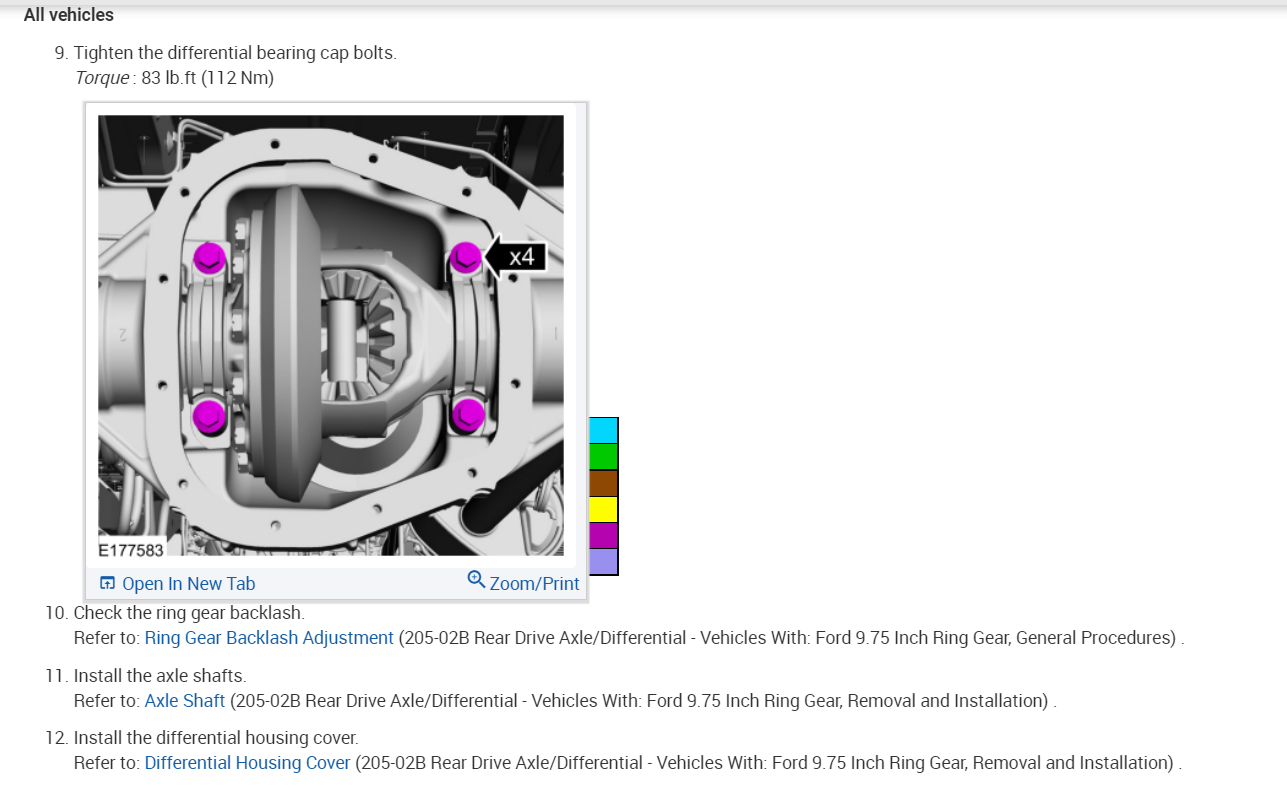Viewport: 1287px width, 799px height.
Task: Open In New Tab link for diagram
Action: point(178,583)
